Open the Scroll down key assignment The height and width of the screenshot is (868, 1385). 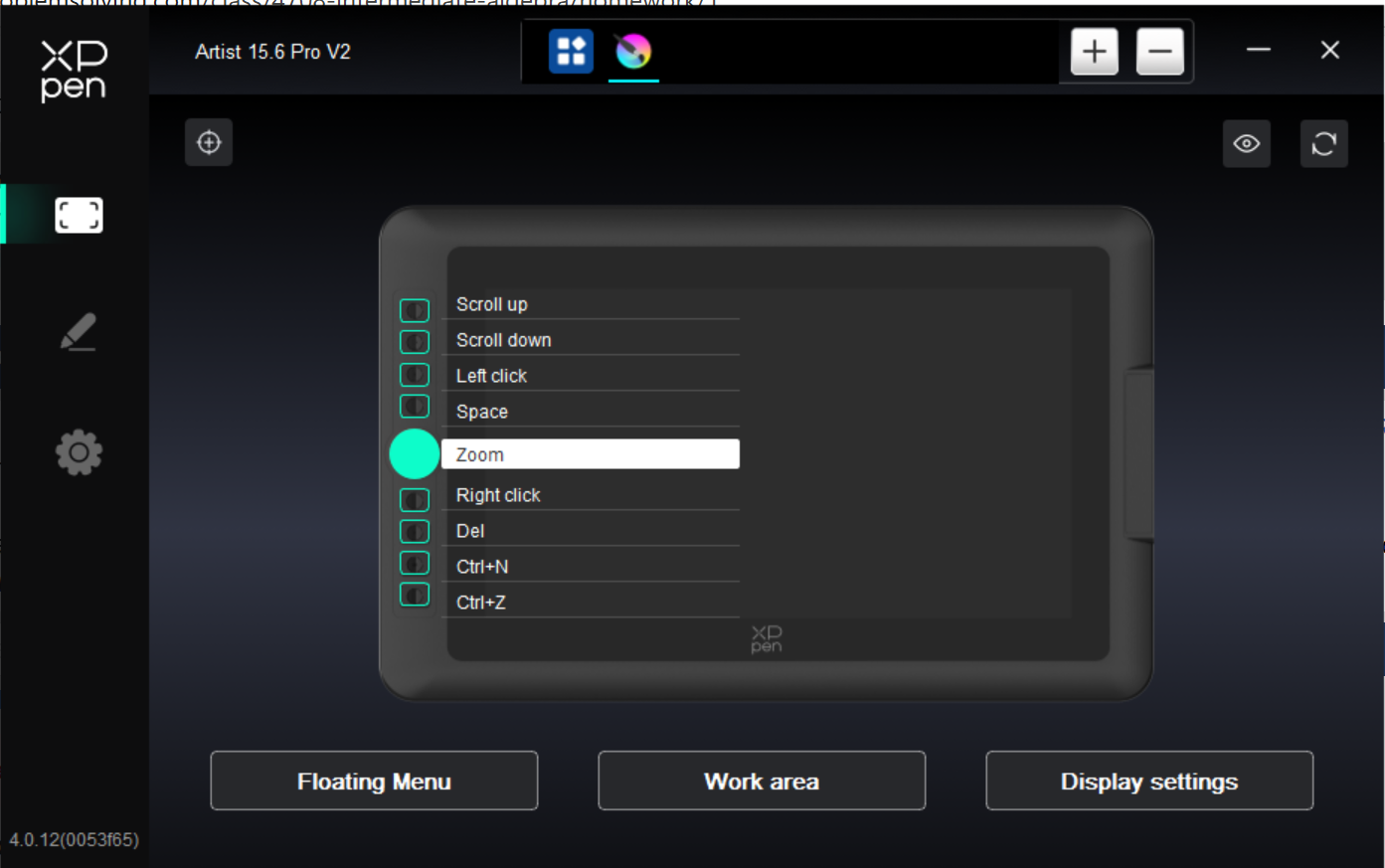point(591,340)
